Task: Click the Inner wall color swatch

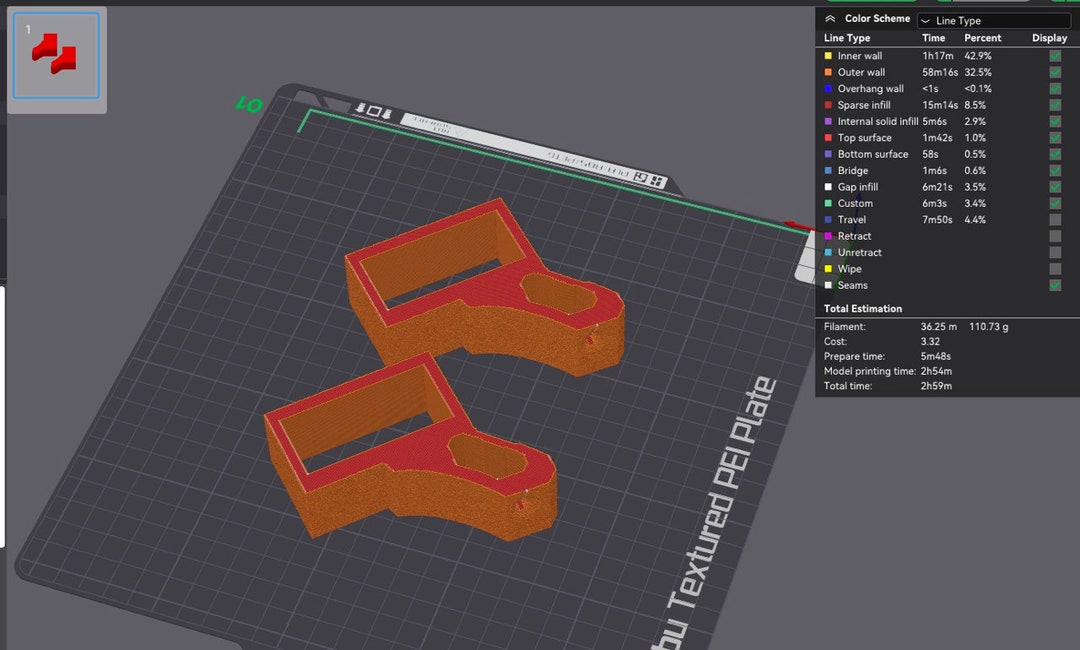Action: coord(828,55)
